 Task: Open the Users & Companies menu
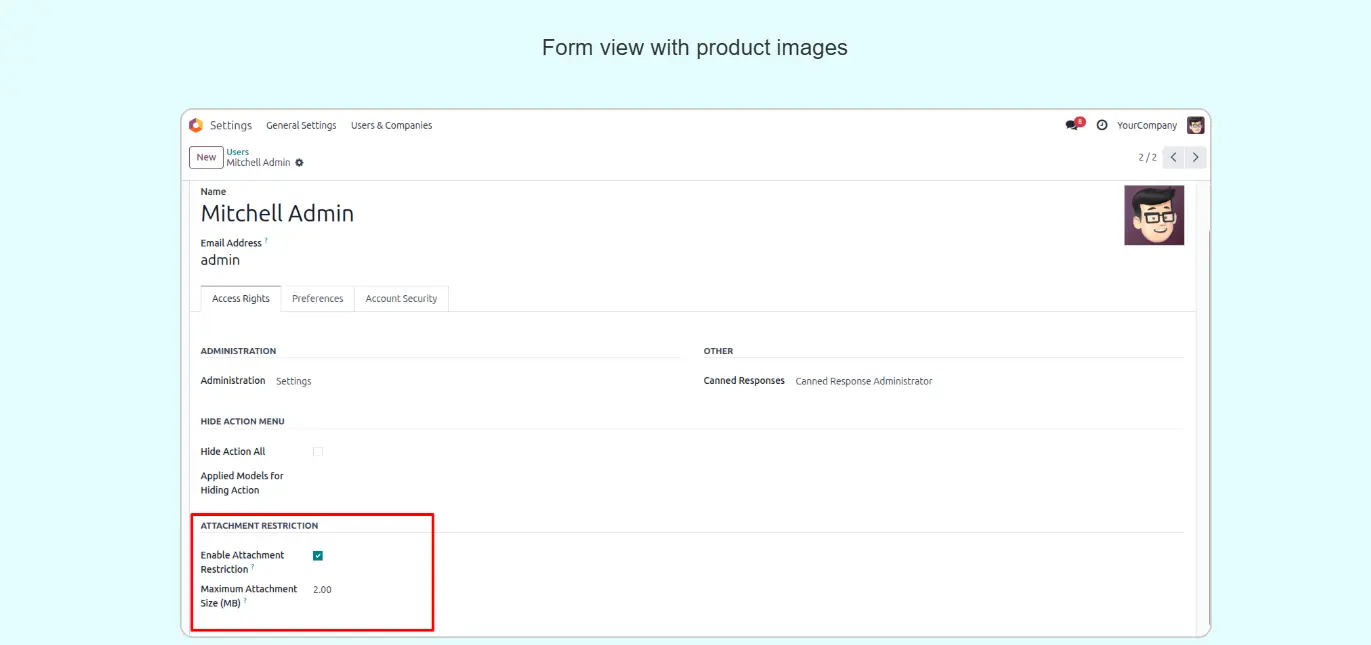(x=391, y=125)
